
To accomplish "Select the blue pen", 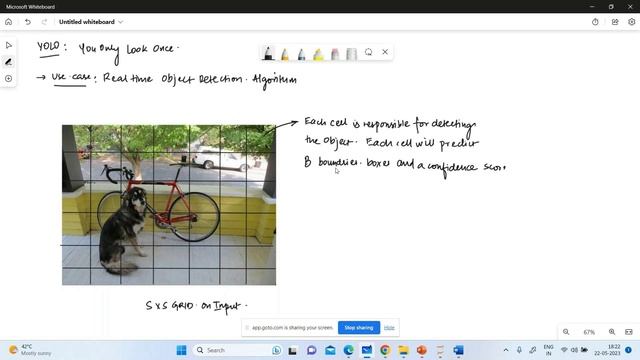I will coord(302,53).
